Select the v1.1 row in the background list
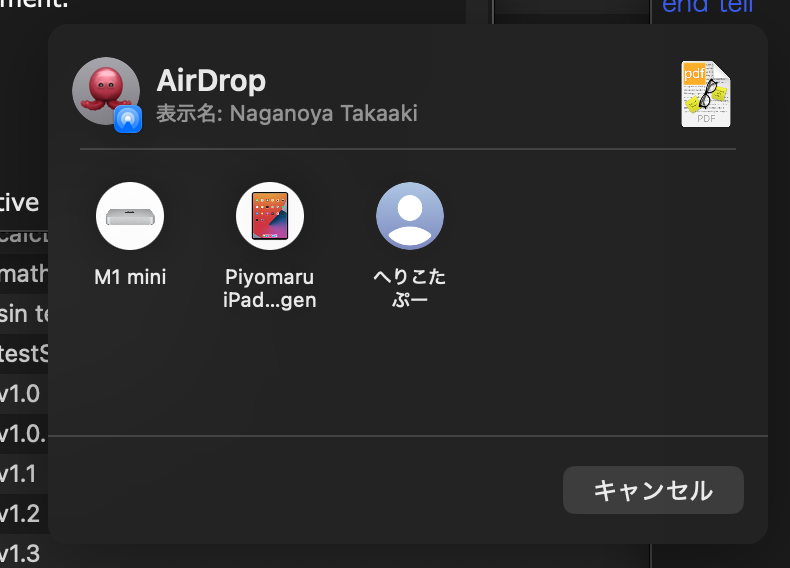The image size is (790, 568). tap(20, 473)
